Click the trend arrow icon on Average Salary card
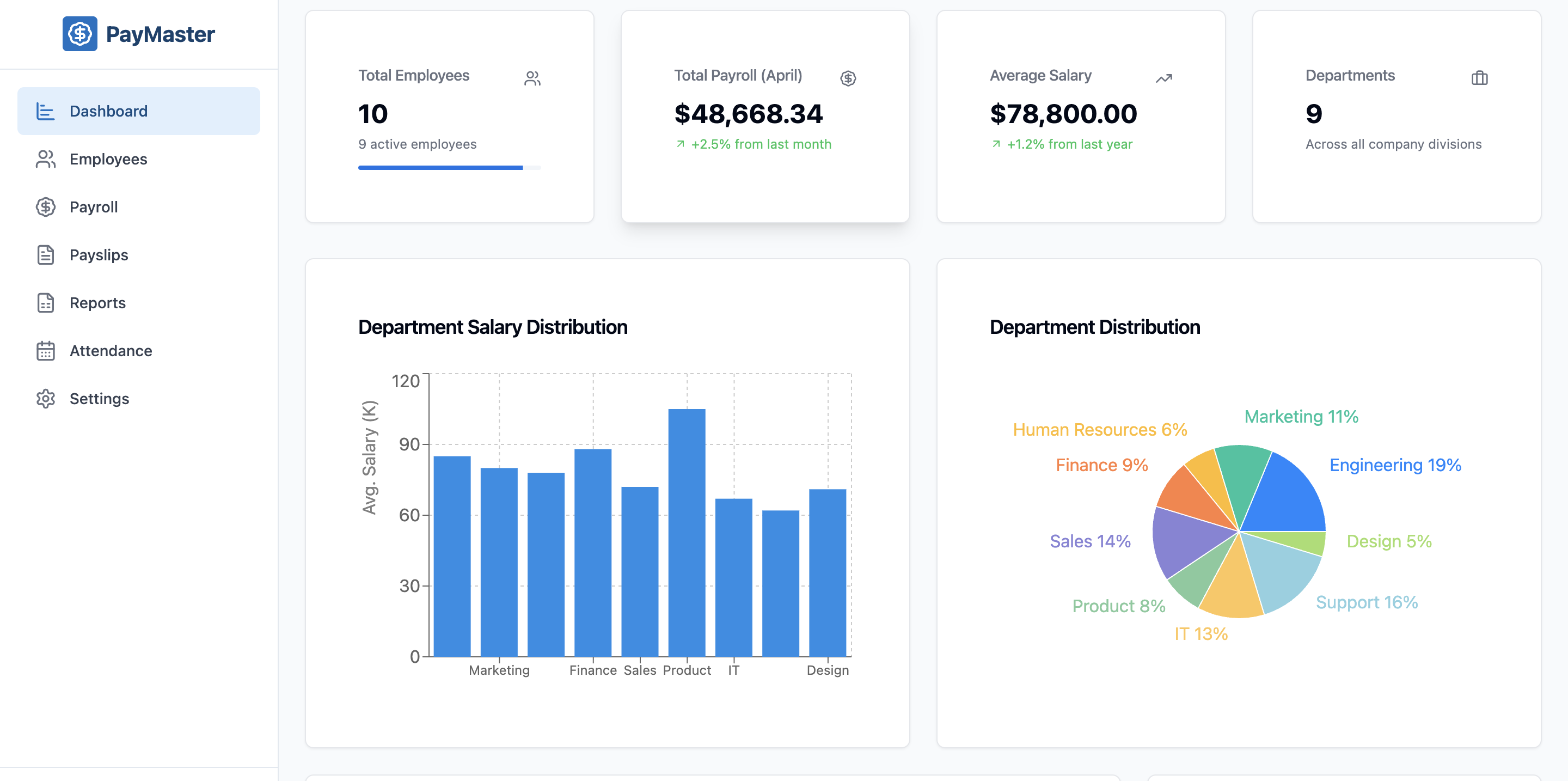Viewport: 1568px width, 781px height. click(1163, 77)
